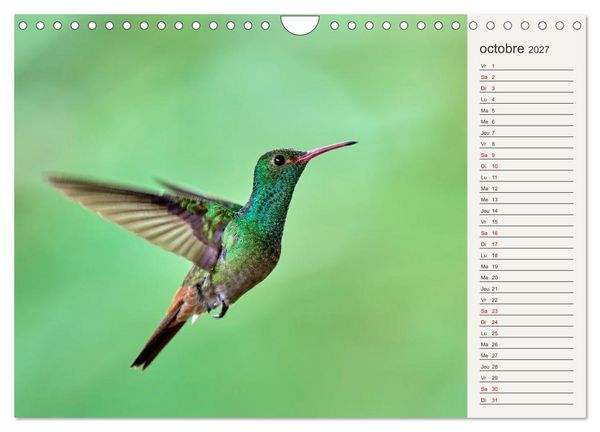The width and height of the screenshot is (600, 432).
Task: Select the 'Di 17' date row
Action: (x=527, y=244)
